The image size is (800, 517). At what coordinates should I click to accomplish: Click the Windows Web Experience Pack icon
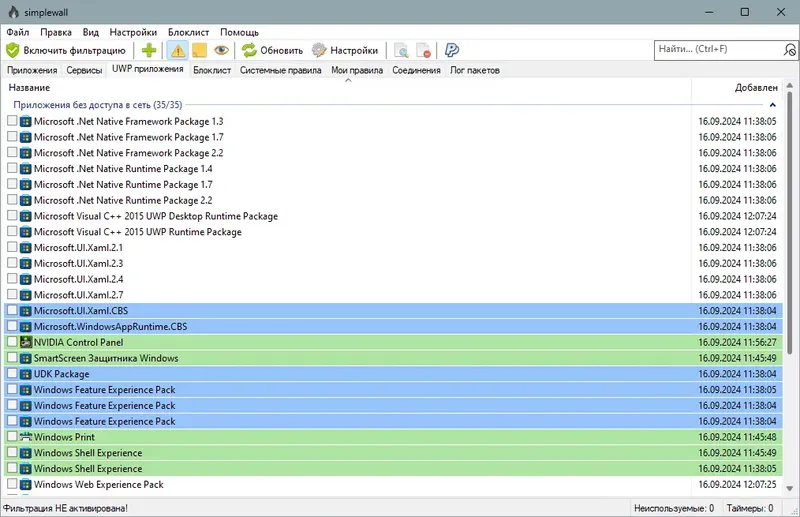click(26, 484)
